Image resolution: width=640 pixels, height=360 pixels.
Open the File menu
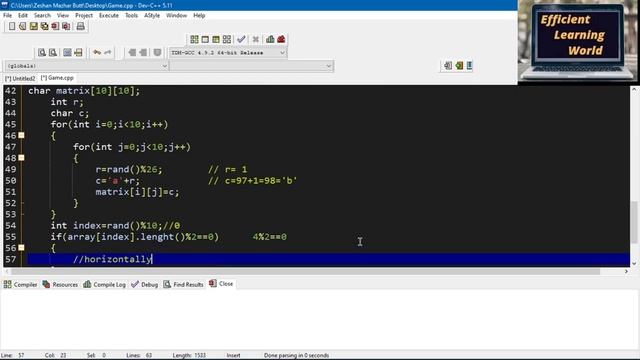point(7,16)
